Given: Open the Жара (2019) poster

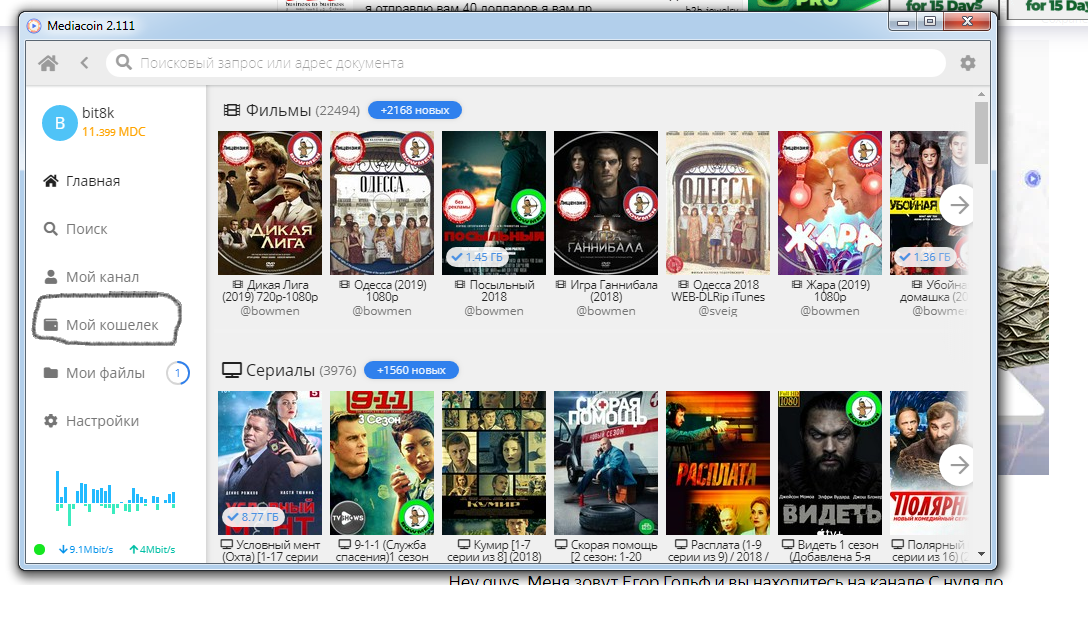Looking at the screenshot, I should [830, 203].
